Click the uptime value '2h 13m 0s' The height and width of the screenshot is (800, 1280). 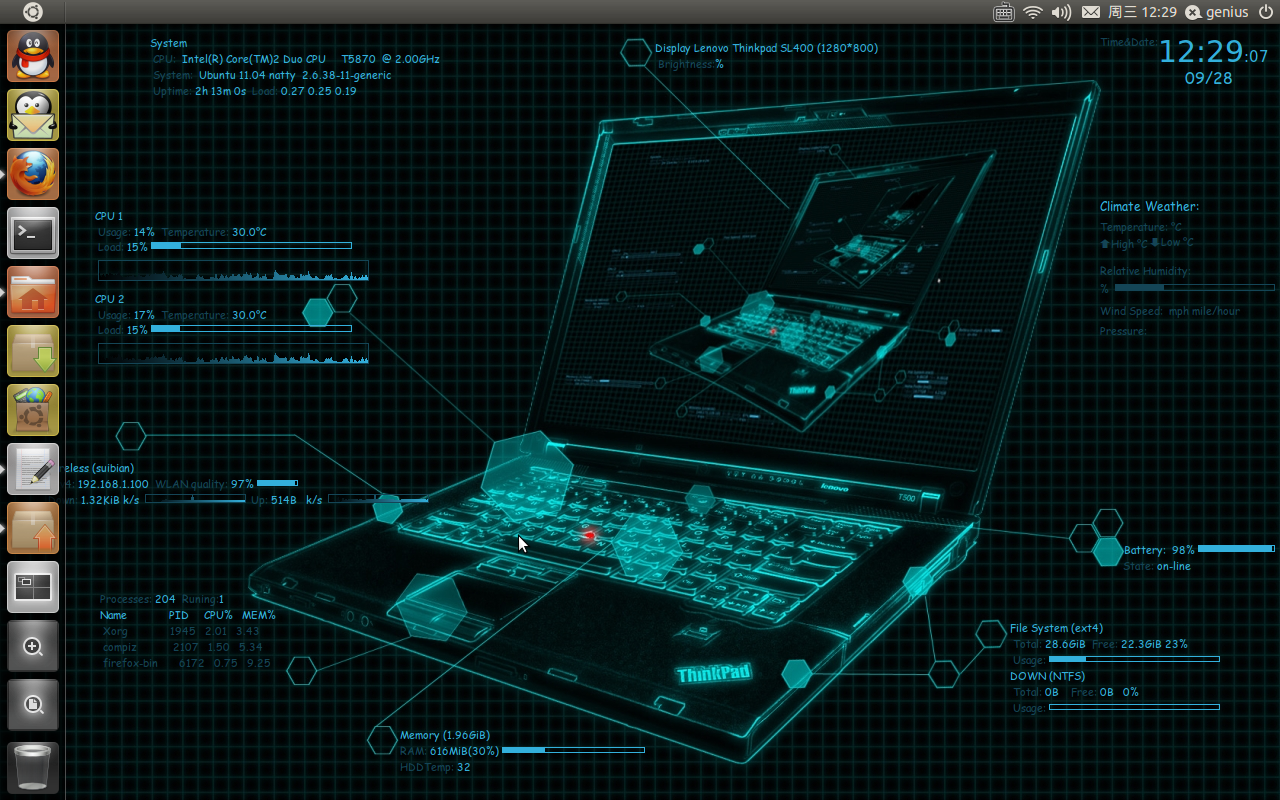click(x=221, y=91)
